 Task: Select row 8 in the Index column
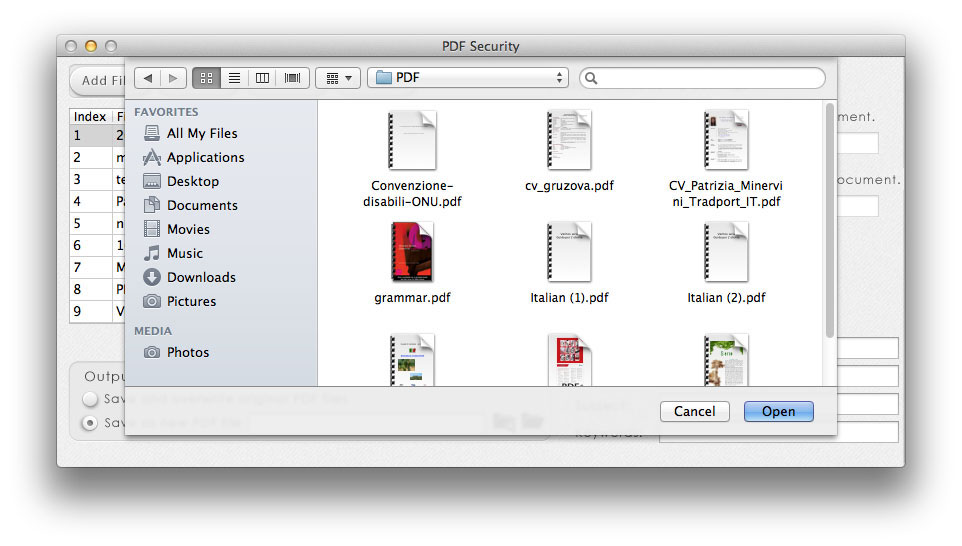coord(91,289)
